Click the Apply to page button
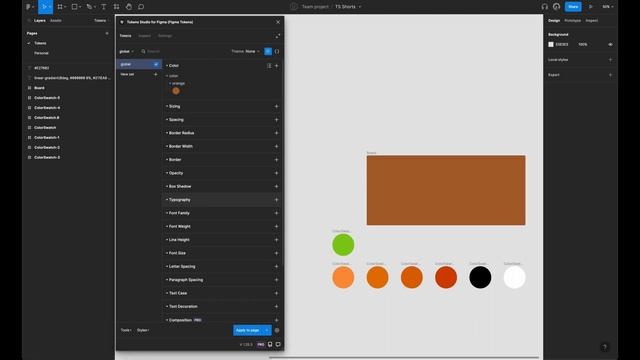Image resolution: width=640 pixels, height=360 pixels. click(248, 330)
